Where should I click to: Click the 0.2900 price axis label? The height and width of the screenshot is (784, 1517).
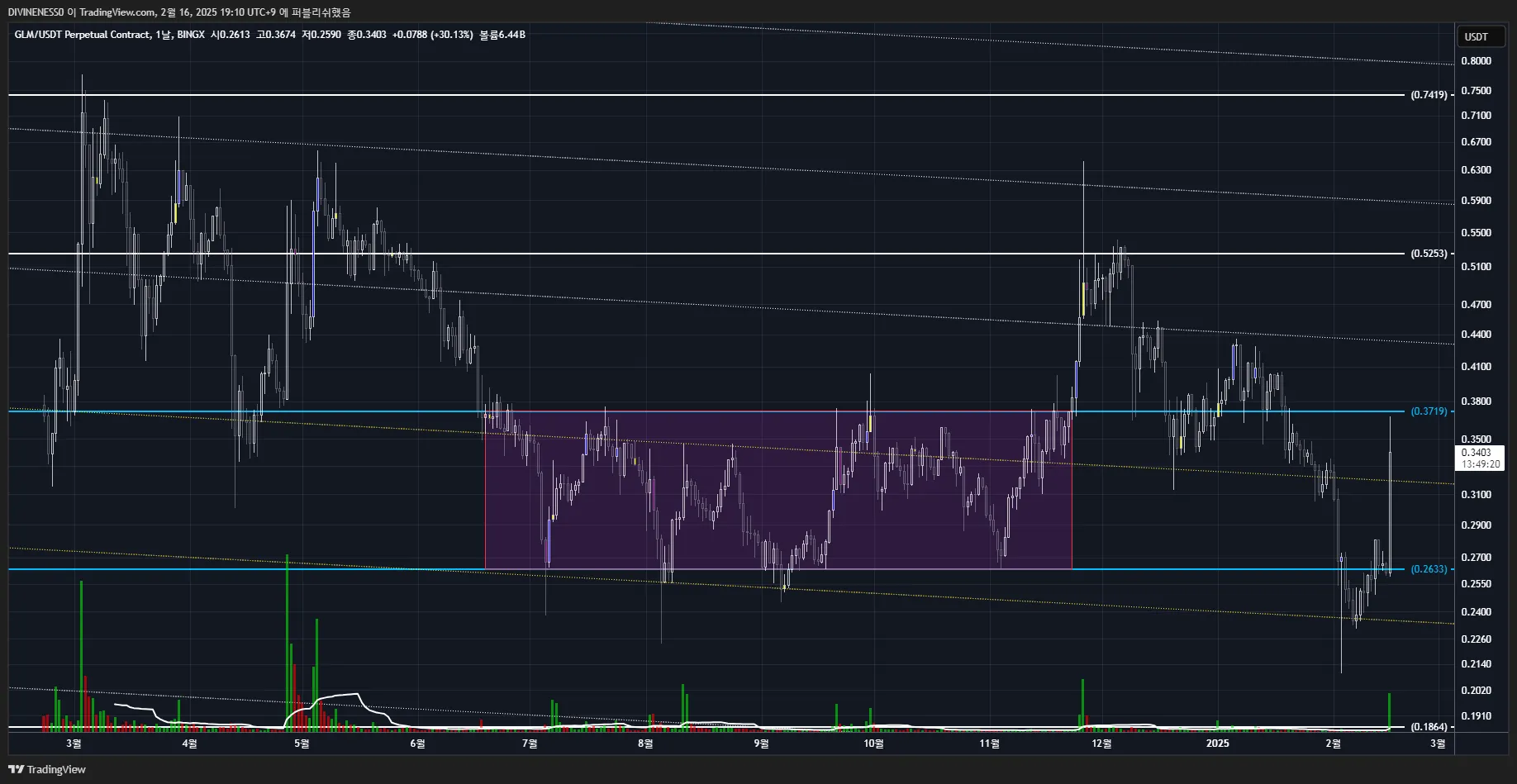point(1477,525)
